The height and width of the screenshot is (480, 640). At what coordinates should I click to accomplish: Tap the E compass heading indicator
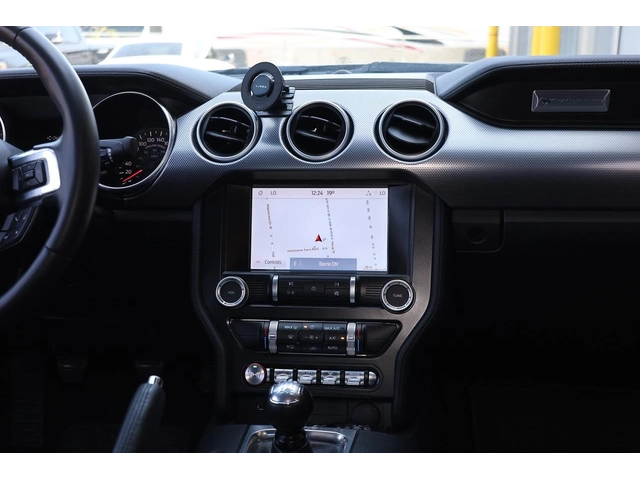click(x=295, y=264)
